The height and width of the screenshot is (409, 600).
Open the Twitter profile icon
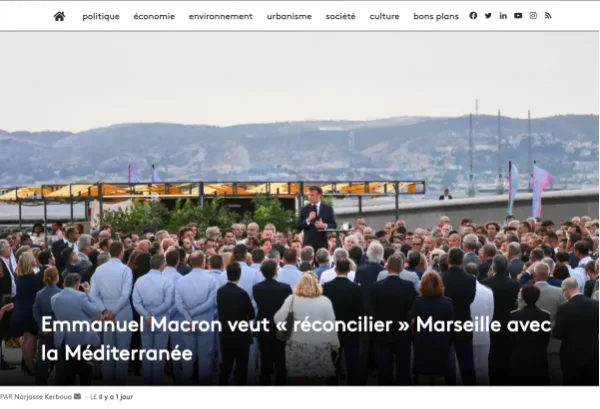tap(488, 16)
